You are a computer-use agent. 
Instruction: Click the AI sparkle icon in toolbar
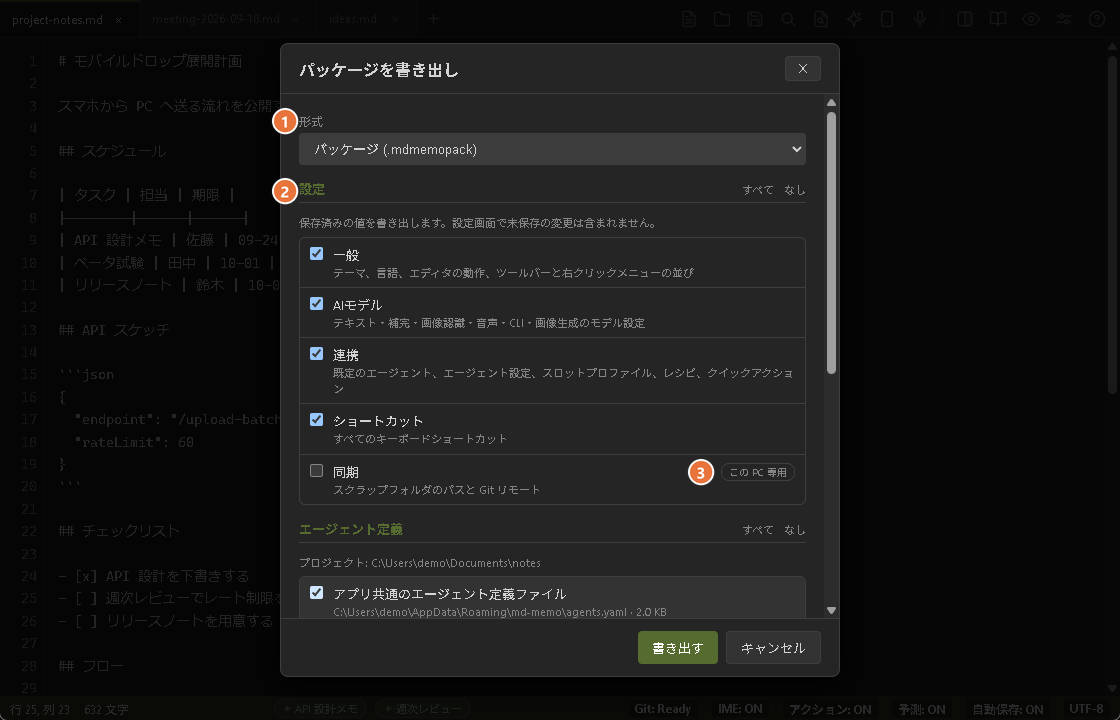(854, 19)
